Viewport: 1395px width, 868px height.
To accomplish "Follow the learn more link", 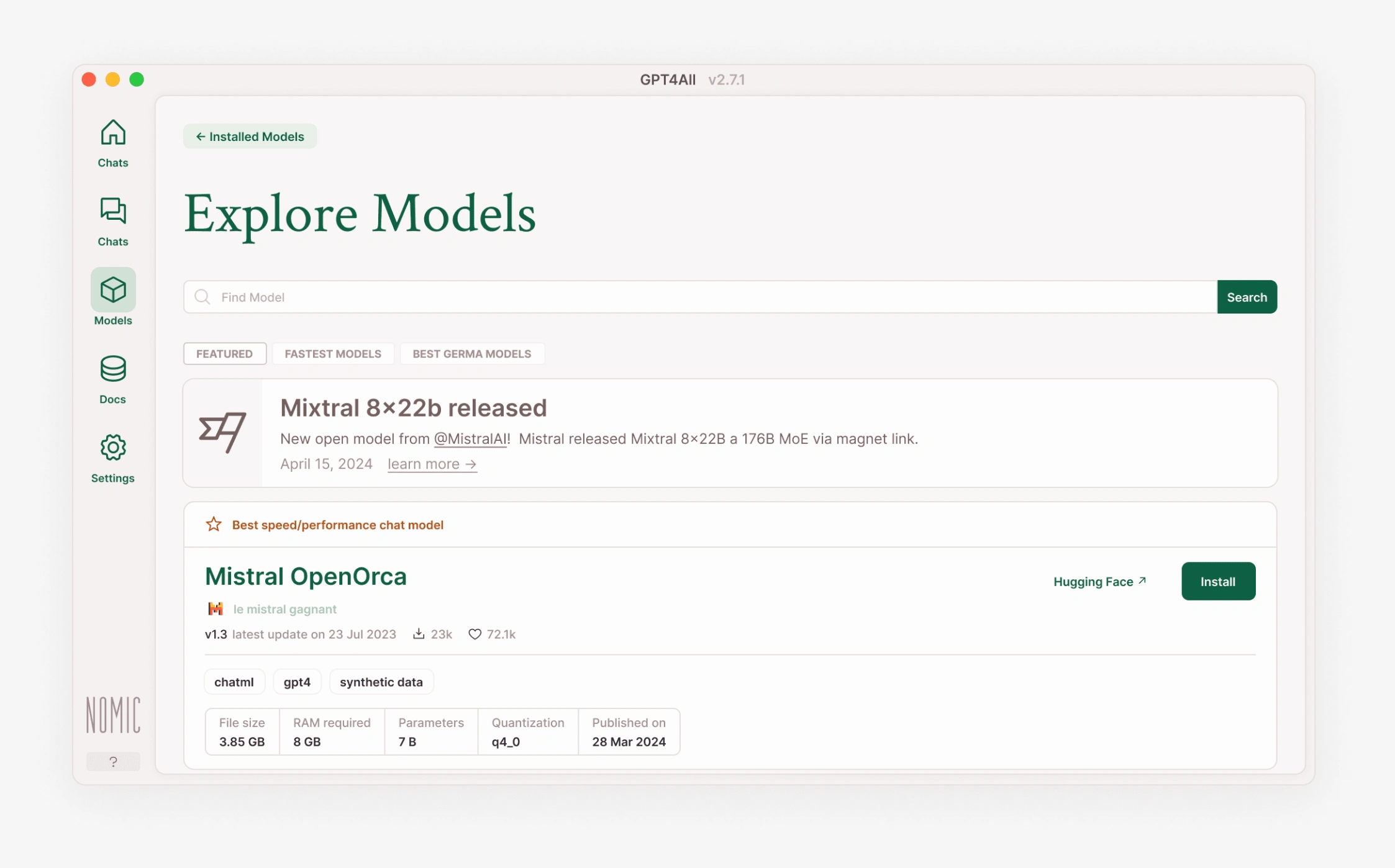I will coord(432,464).
